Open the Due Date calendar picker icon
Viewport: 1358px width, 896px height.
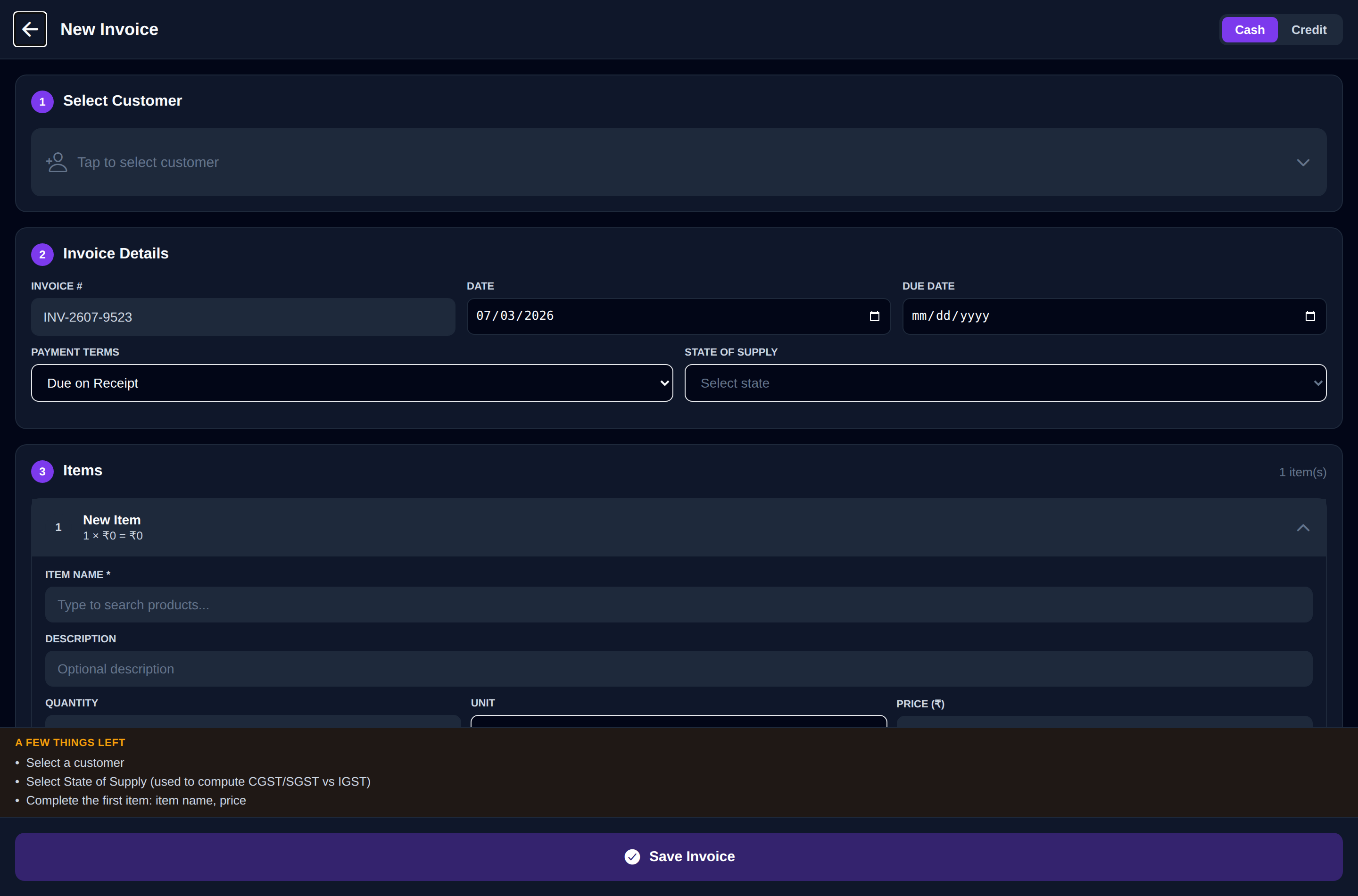click(x=1310, y=316)
